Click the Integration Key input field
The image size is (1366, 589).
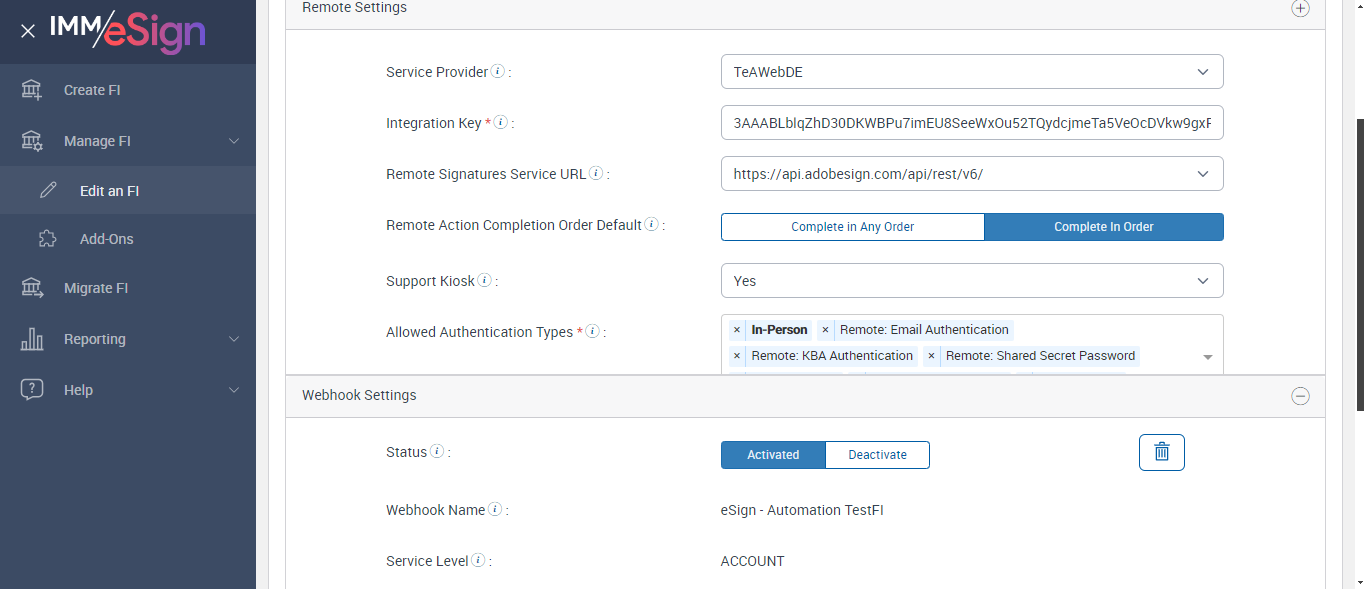click(971, 123)
